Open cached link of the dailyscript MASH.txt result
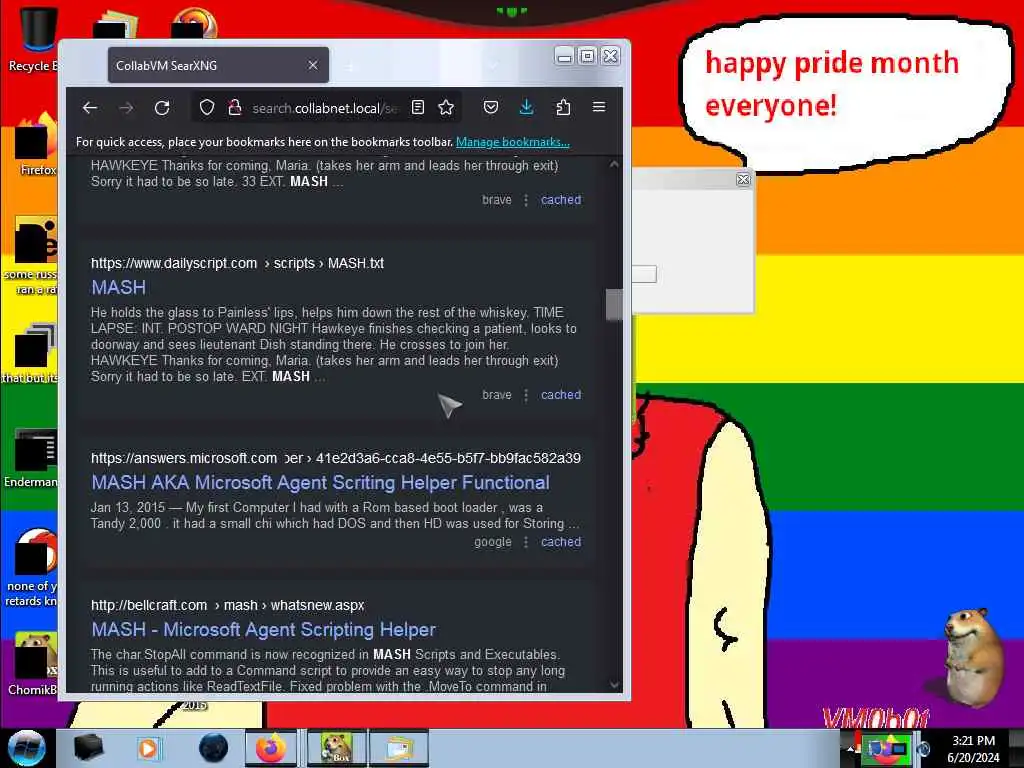This screenshot has width=1024, height=768. point(560,395)
